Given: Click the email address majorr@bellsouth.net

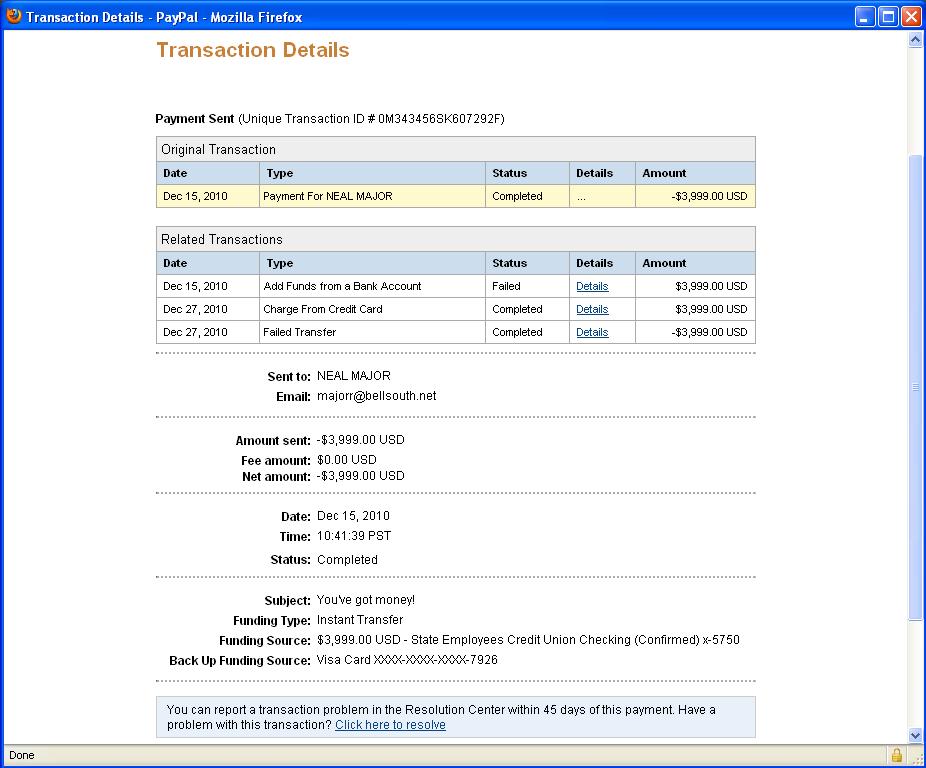Looking at the screenshot, I should pos(376,396).
